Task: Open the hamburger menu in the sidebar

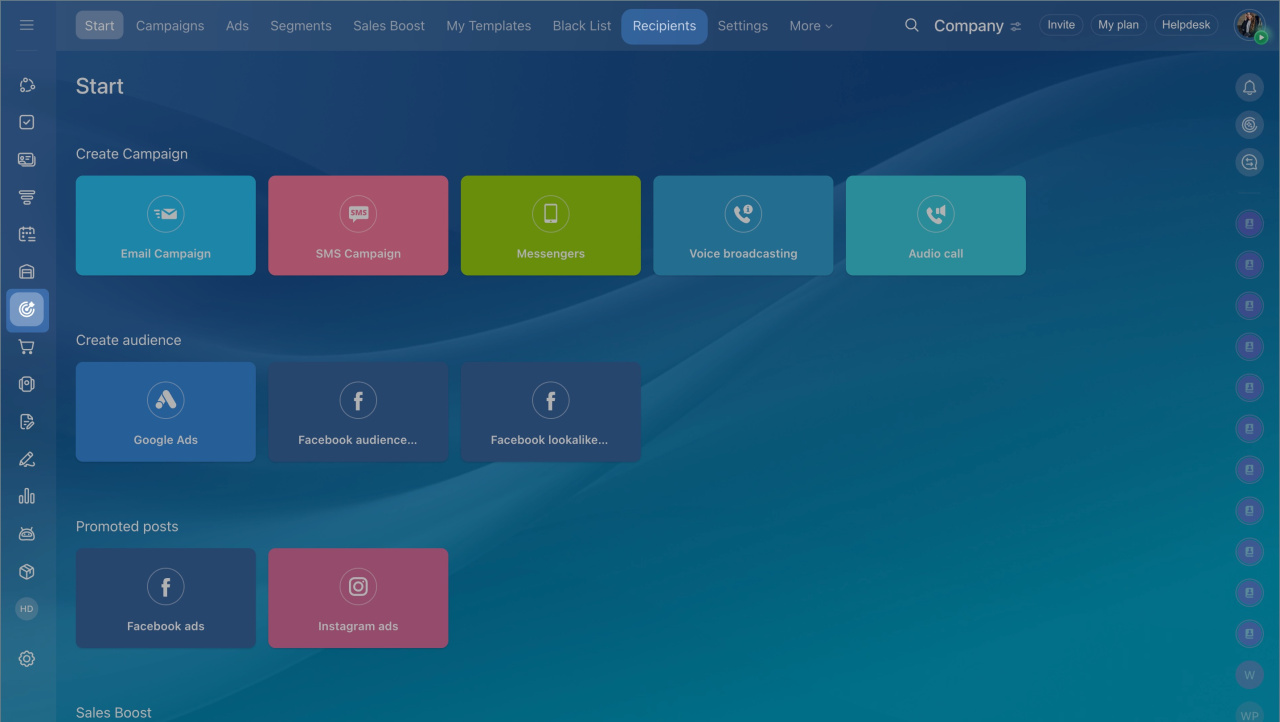Action: click(27, 25)
